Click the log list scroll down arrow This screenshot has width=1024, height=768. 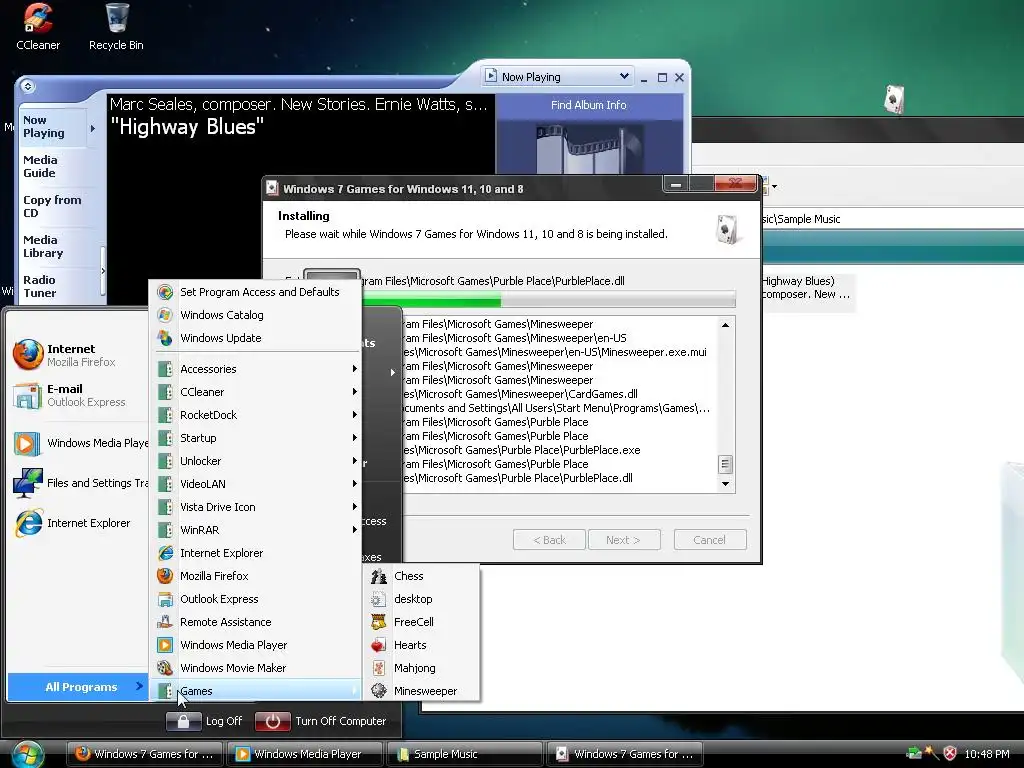725,484
